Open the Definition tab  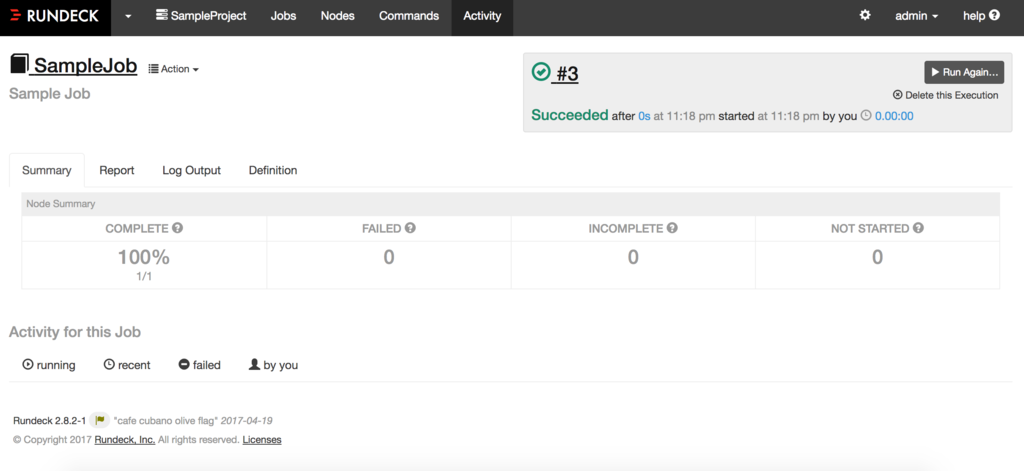273,171
